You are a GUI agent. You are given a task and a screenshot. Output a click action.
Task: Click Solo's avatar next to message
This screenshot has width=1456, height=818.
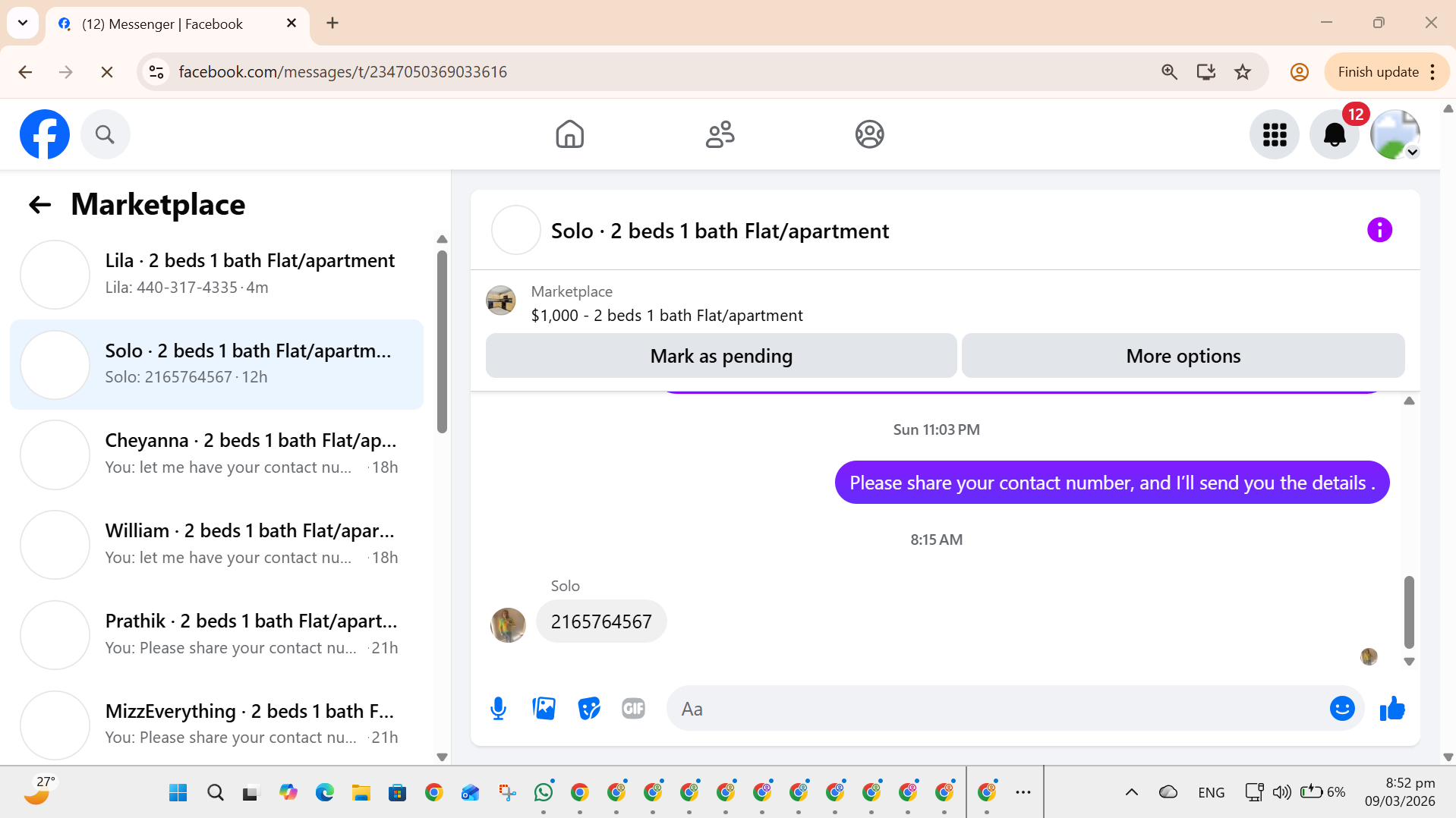[508, 625]
